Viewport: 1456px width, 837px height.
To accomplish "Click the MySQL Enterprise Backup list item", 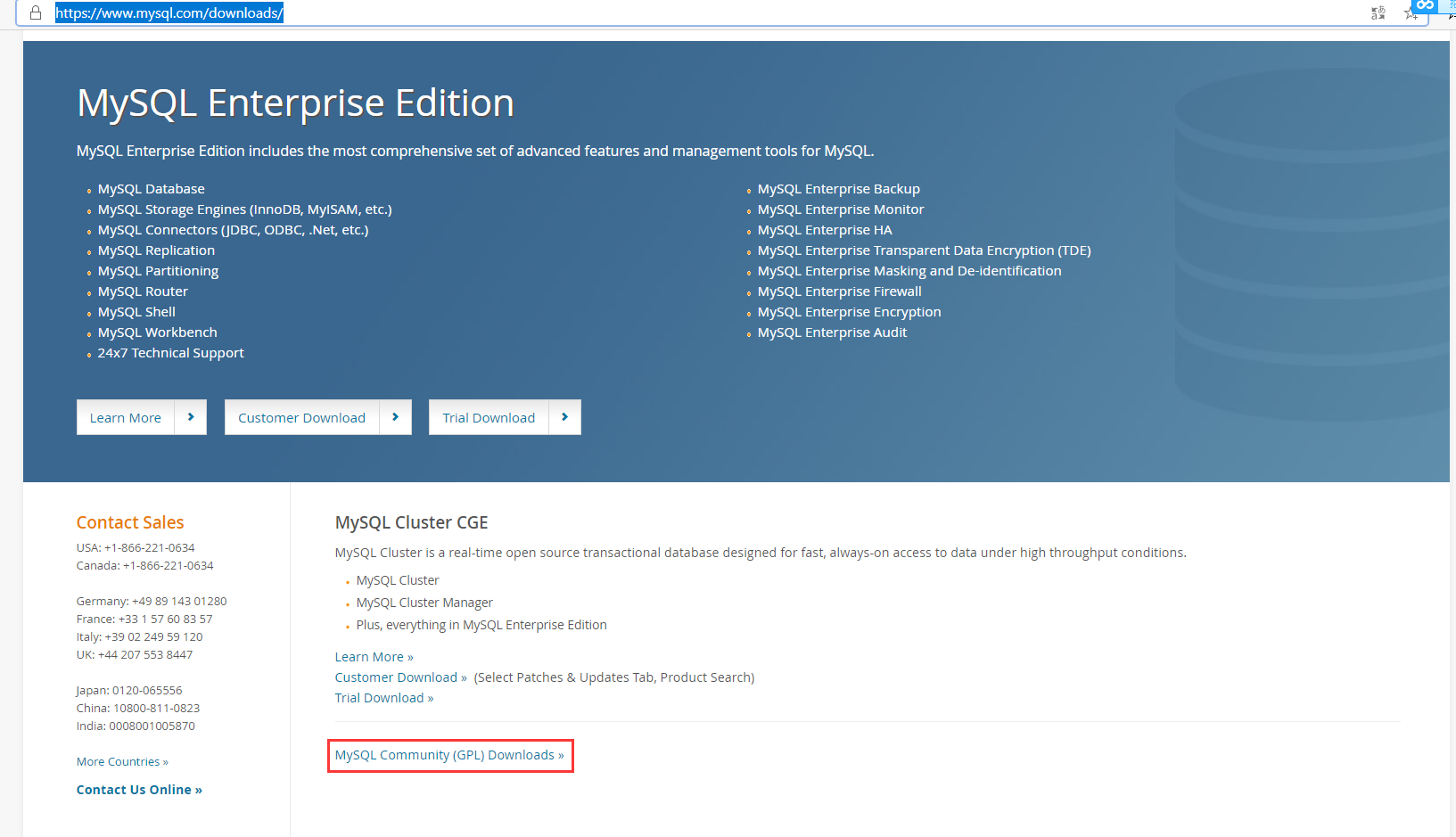I will (839, 189).
